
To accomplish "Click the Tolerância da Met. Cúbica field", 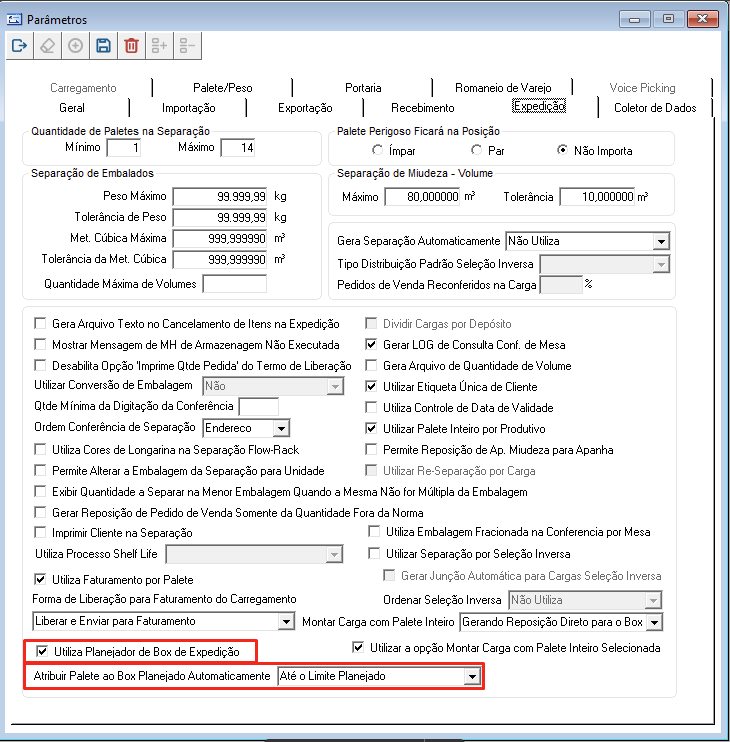I will tap(220, 259).
